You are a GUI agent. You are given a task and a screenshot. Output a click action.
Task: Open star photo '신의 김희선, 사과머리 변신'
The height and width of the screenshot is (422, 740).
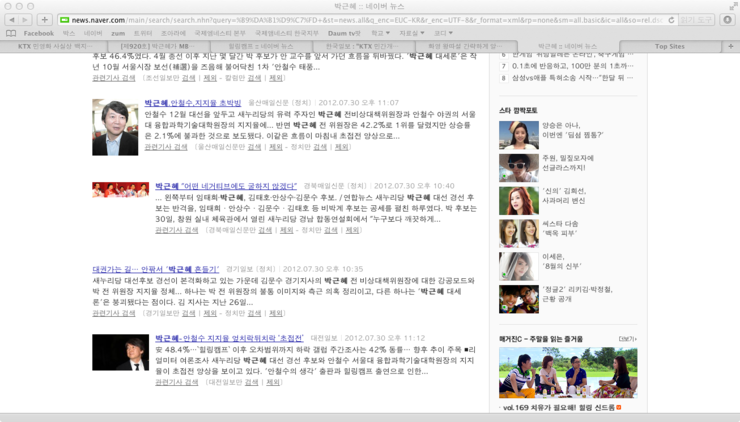click(x=518, y=200)
